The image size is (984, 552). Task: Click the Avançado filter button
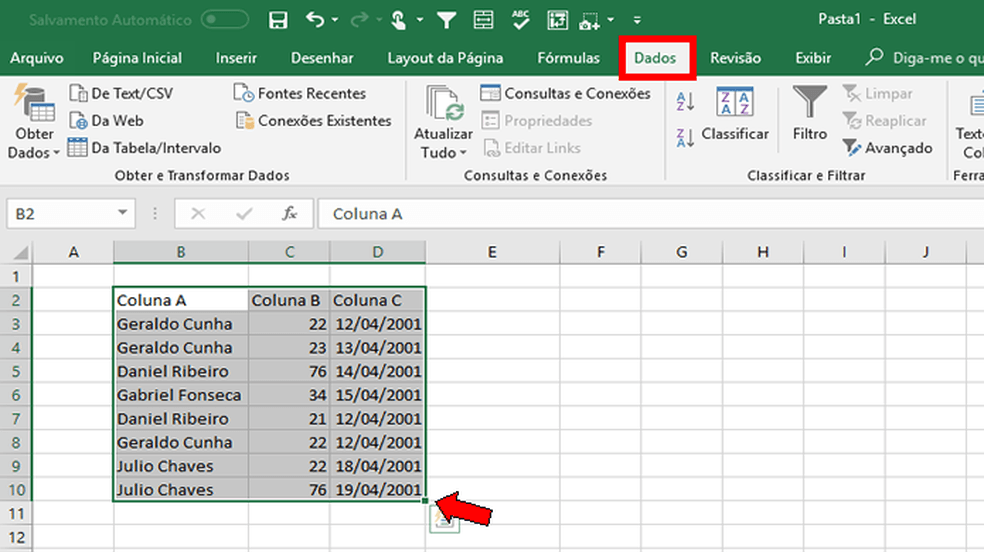tap(887, 148)
